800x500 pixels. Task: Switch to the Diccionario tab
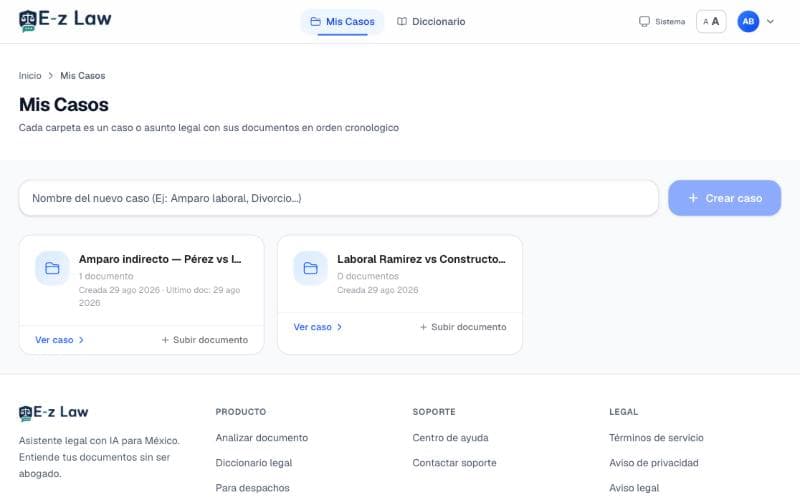coord(431,22)
